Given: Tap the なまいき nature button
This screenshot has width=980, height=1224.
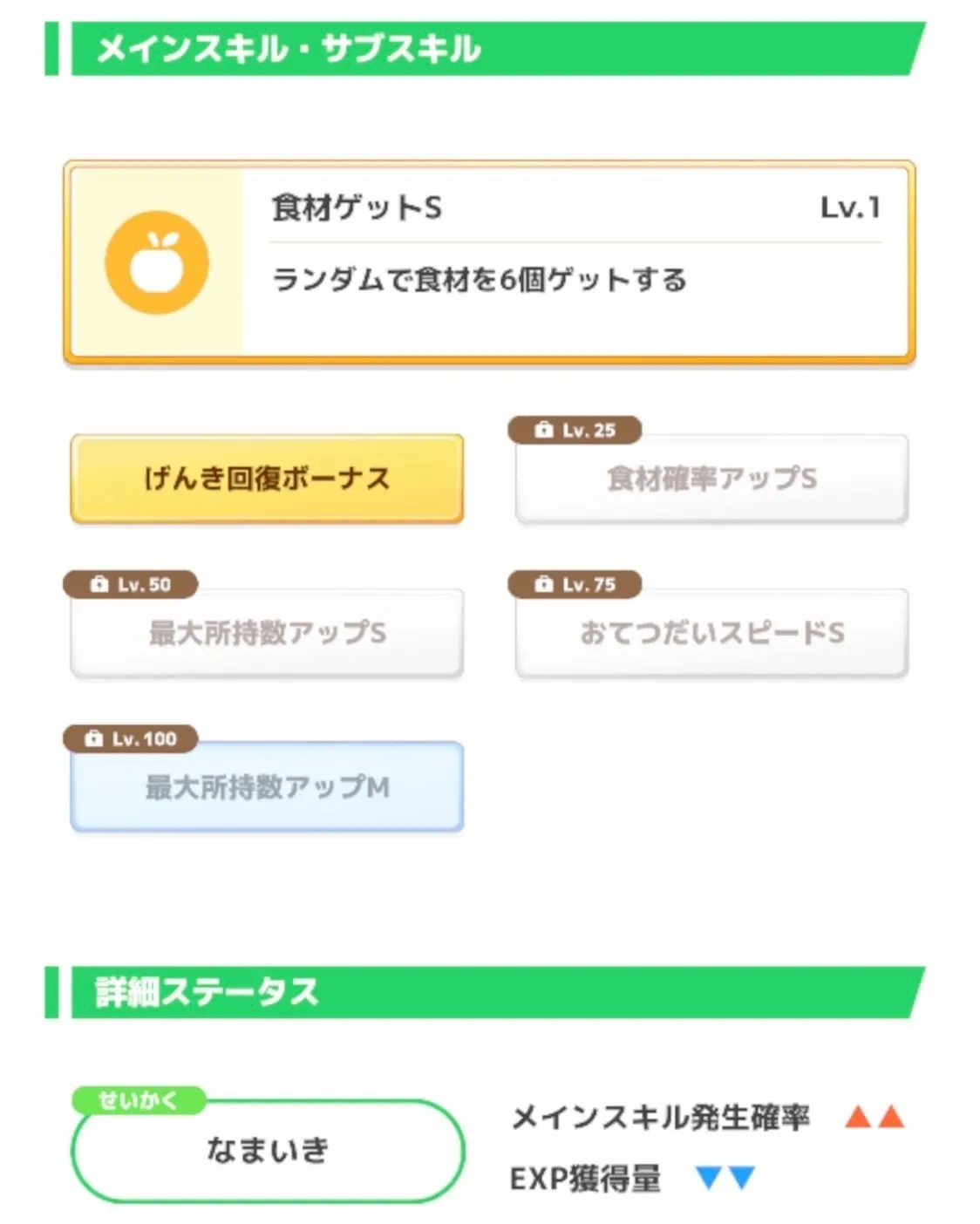Looking at the screenshot, I should click(x=268, y=1151).
